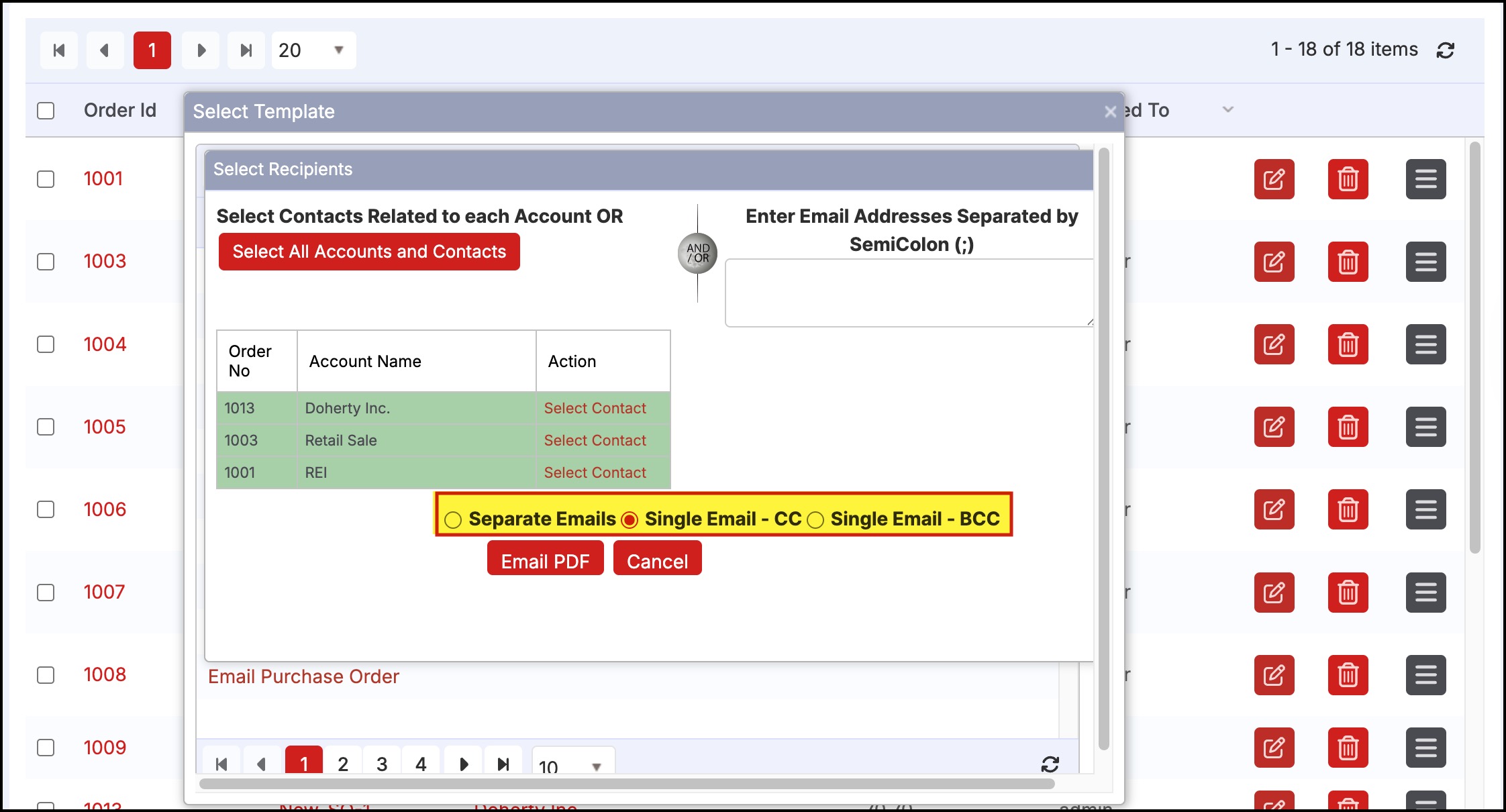
Task: Edit order 1007
Action: [1274, 593]
